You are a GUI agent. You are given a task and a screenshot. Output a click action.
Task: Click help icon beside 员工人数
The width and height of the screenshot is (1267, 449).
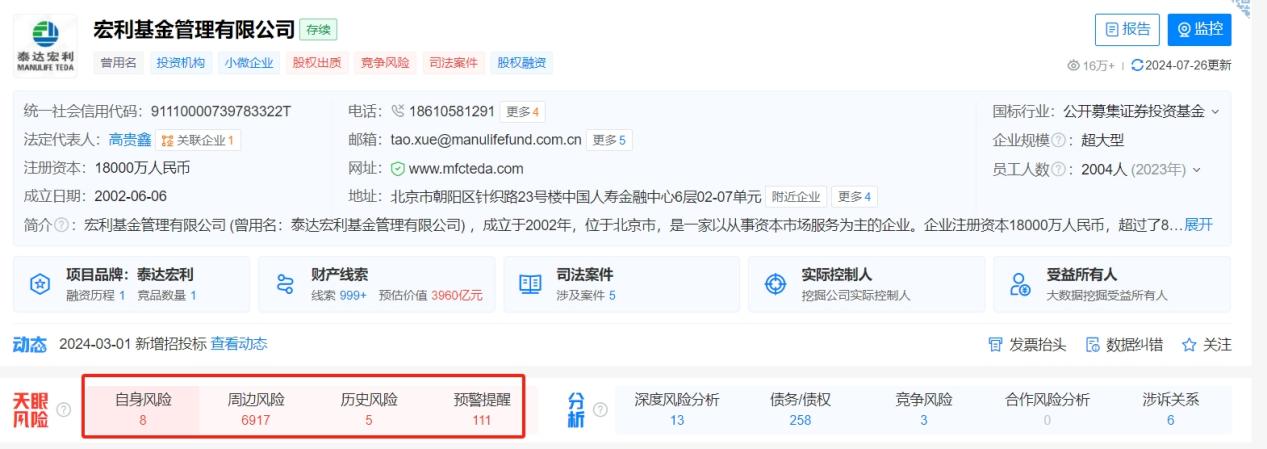(x=1057, y=169)
